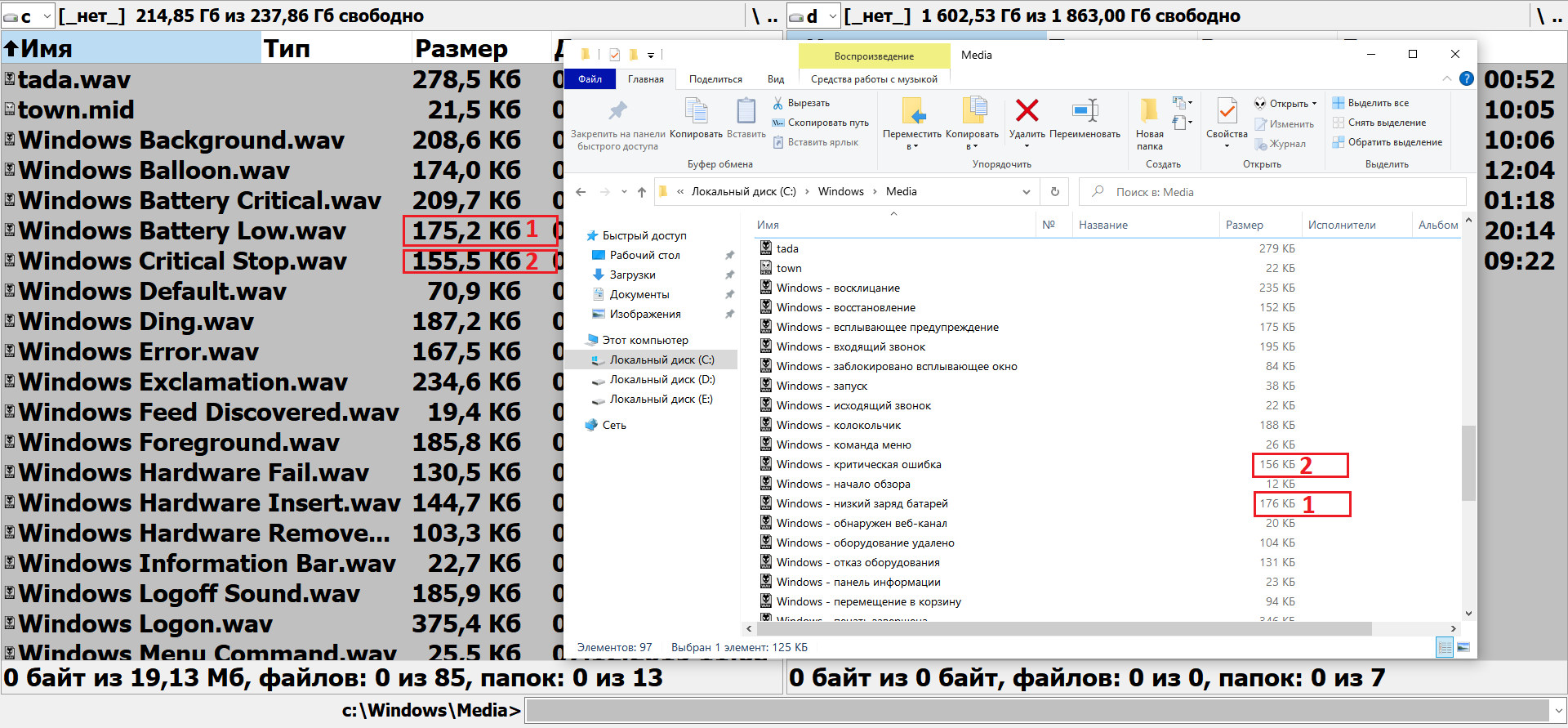
Task: Open the Файл tab
Action: (590, 79)
